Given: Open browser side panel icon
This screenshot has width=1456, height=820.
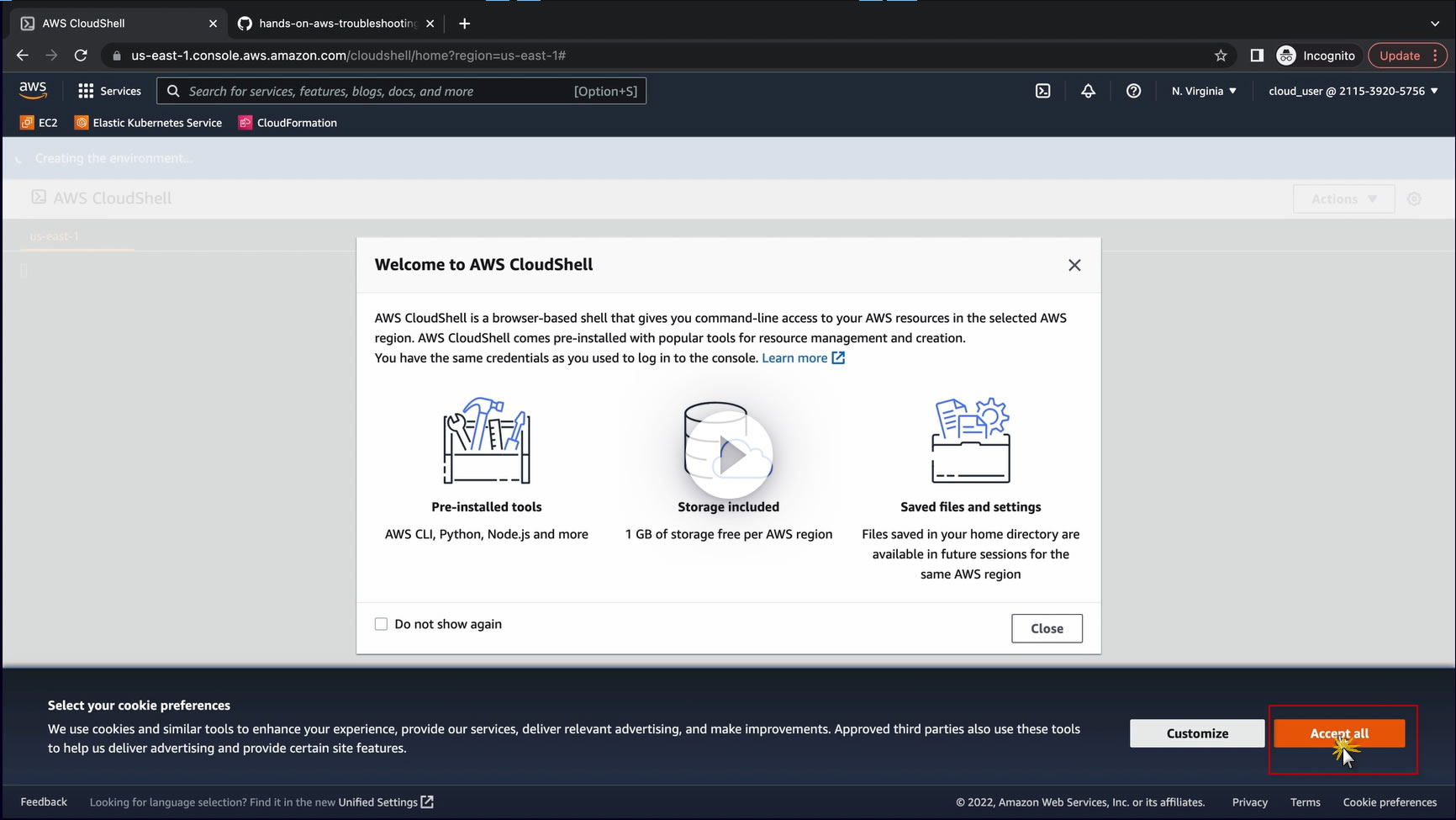Looking at the screenshot, I should point(1257,56).
